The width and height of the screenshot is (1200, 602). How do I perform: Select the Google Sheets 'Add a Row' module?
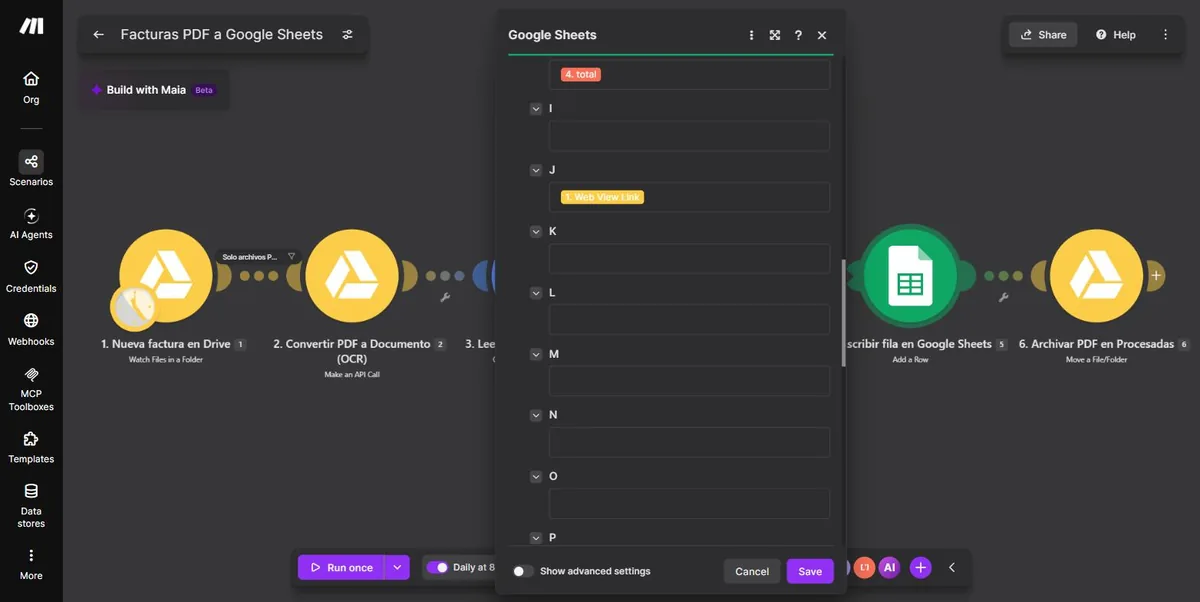909,276
